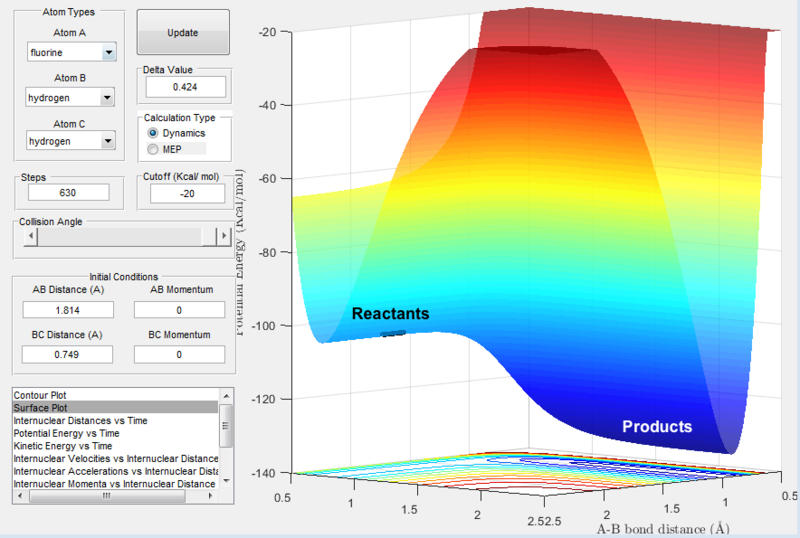Viewport: 800px width, 538px height.
Task: Select Potential Energy vs Time
Action: [x=116, y=433]
